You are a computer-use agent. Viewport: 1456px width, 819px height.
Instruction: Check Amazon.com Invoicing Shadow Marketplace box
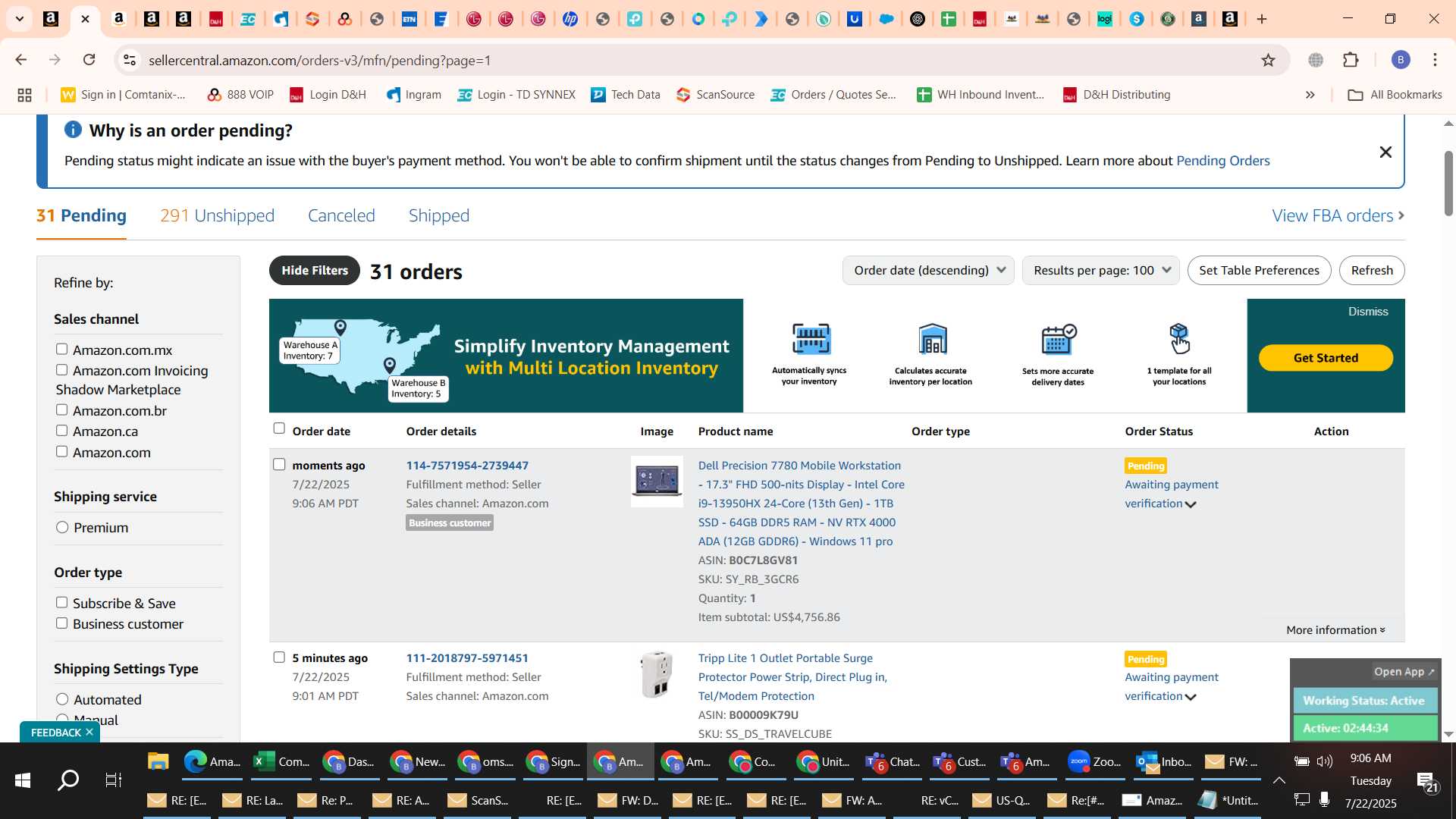61,370
